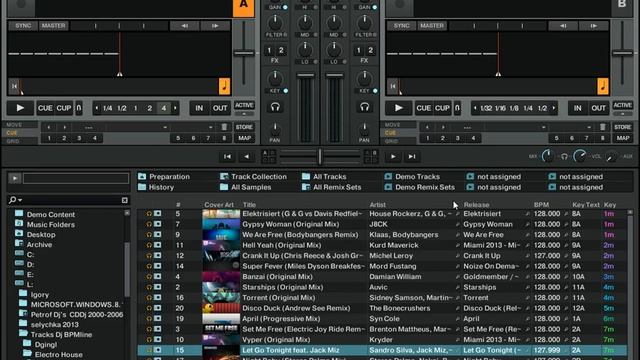
Task: Select track Let Go Tonight feat. Jack Miz
Action: 382,350
